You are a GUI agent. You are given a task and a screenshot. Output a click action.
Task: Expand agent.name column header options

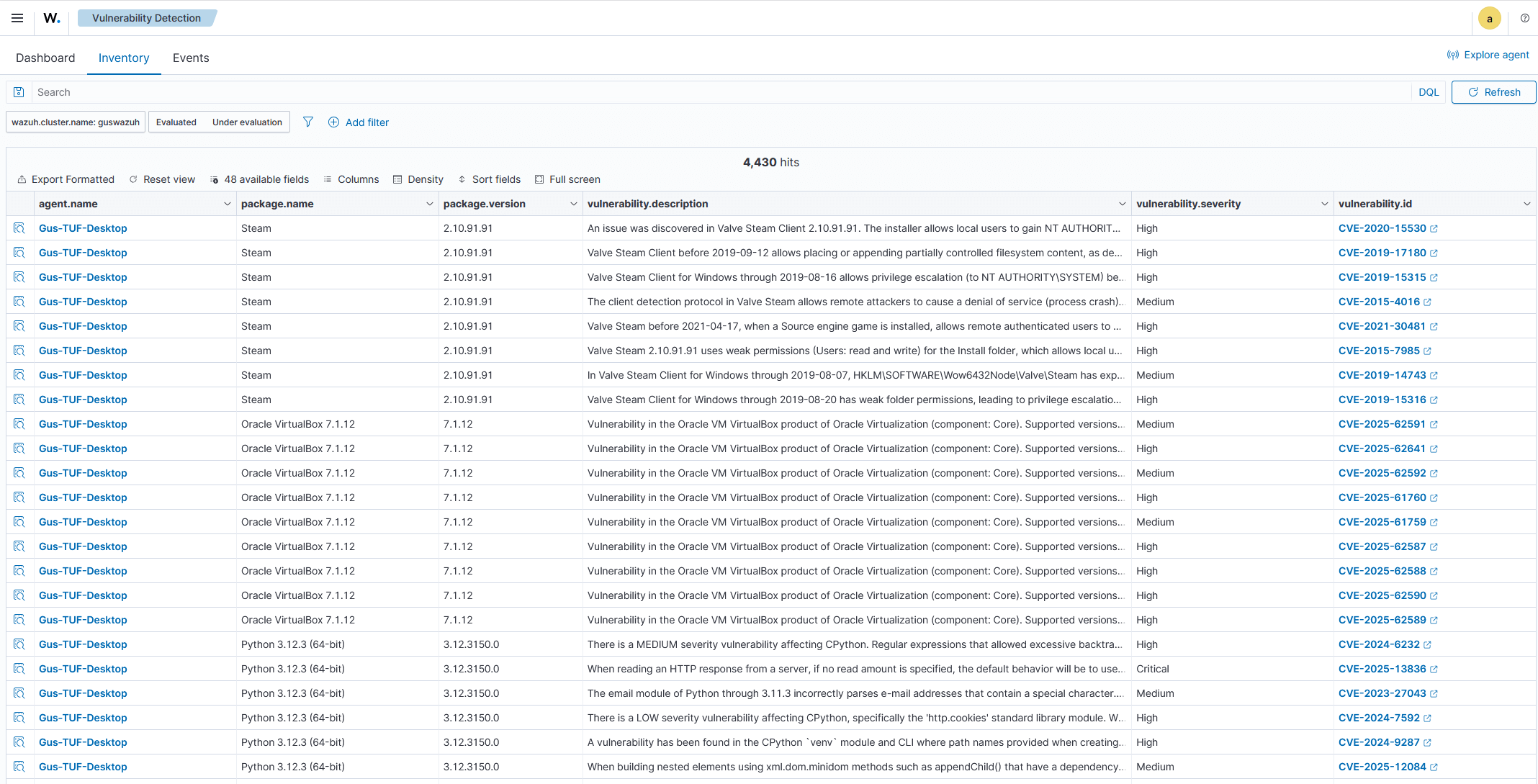coord(228,204)
